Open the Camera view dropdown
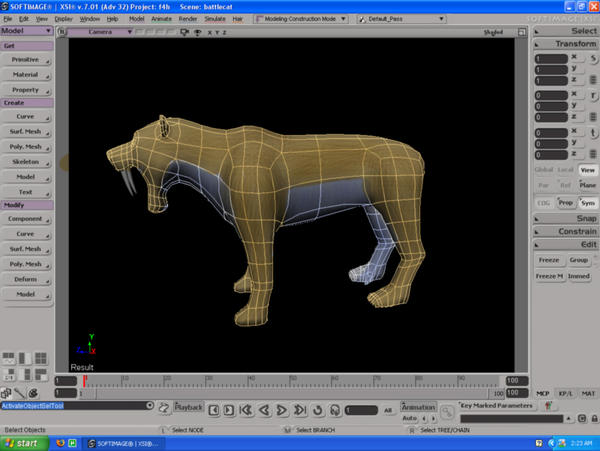This screenshot has width=600, height=451. click(100, 32)
